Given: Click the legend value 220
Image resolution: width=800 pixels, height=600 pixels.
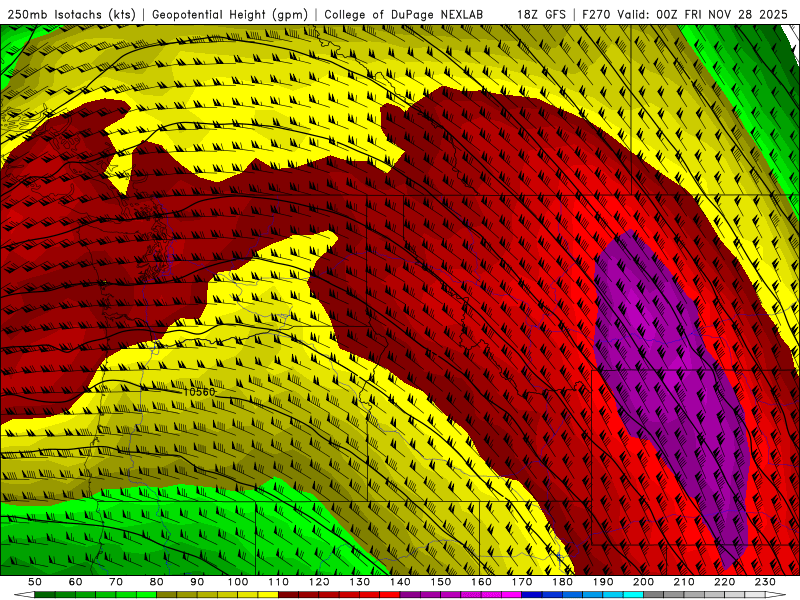Looking at the screenshot, I should (x=725, y=582).
